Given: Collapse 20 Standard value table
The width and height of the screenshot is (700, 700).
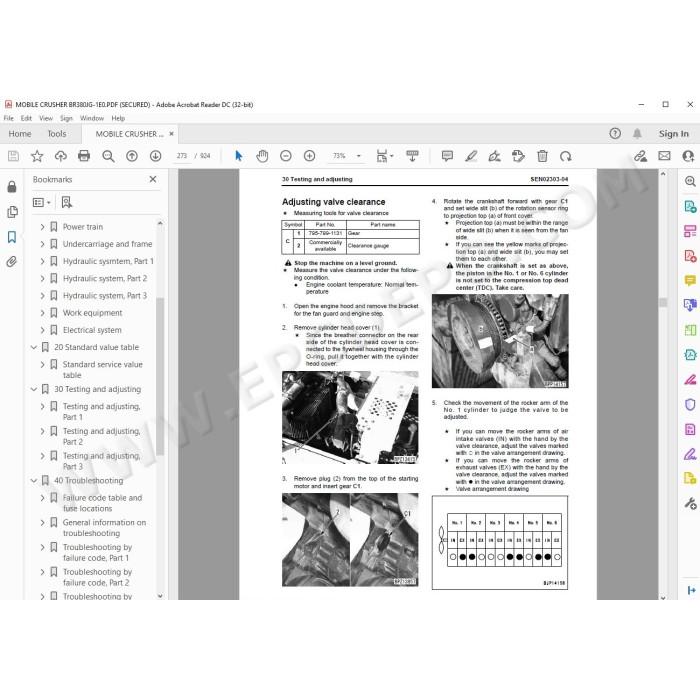Looking at the screenshot, I should 34,347.
